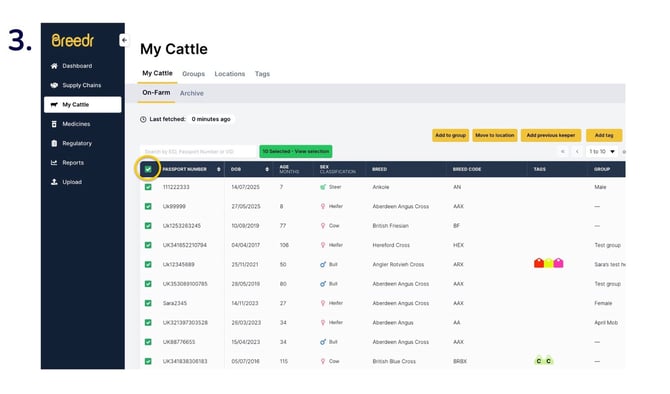The height and width of the screenshot is (394, 670).
Task: Open the Archive sub-tab
Action: (x=191, y=93)
